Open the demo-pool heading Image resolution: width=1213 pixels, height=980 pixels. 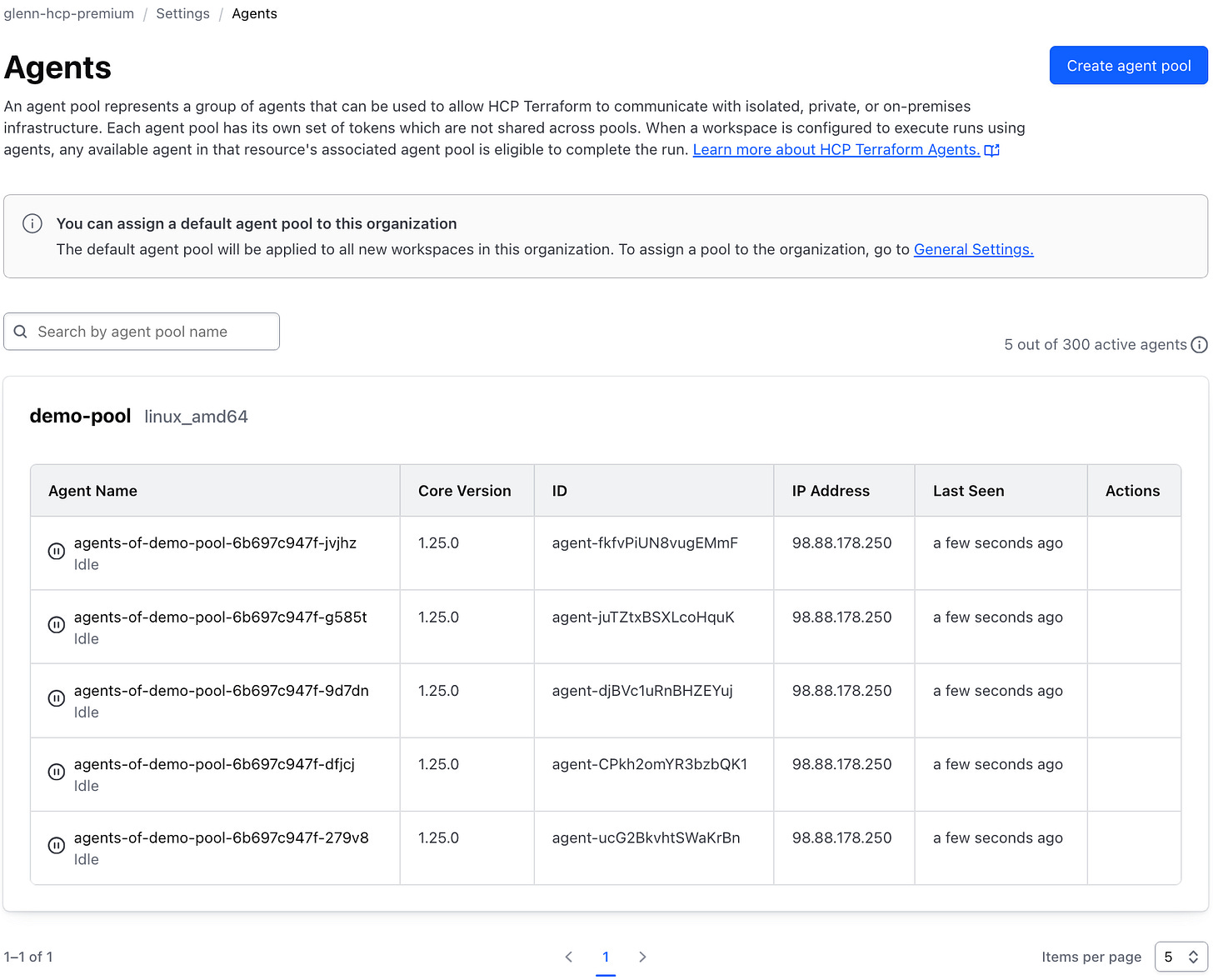coord(80,416)
